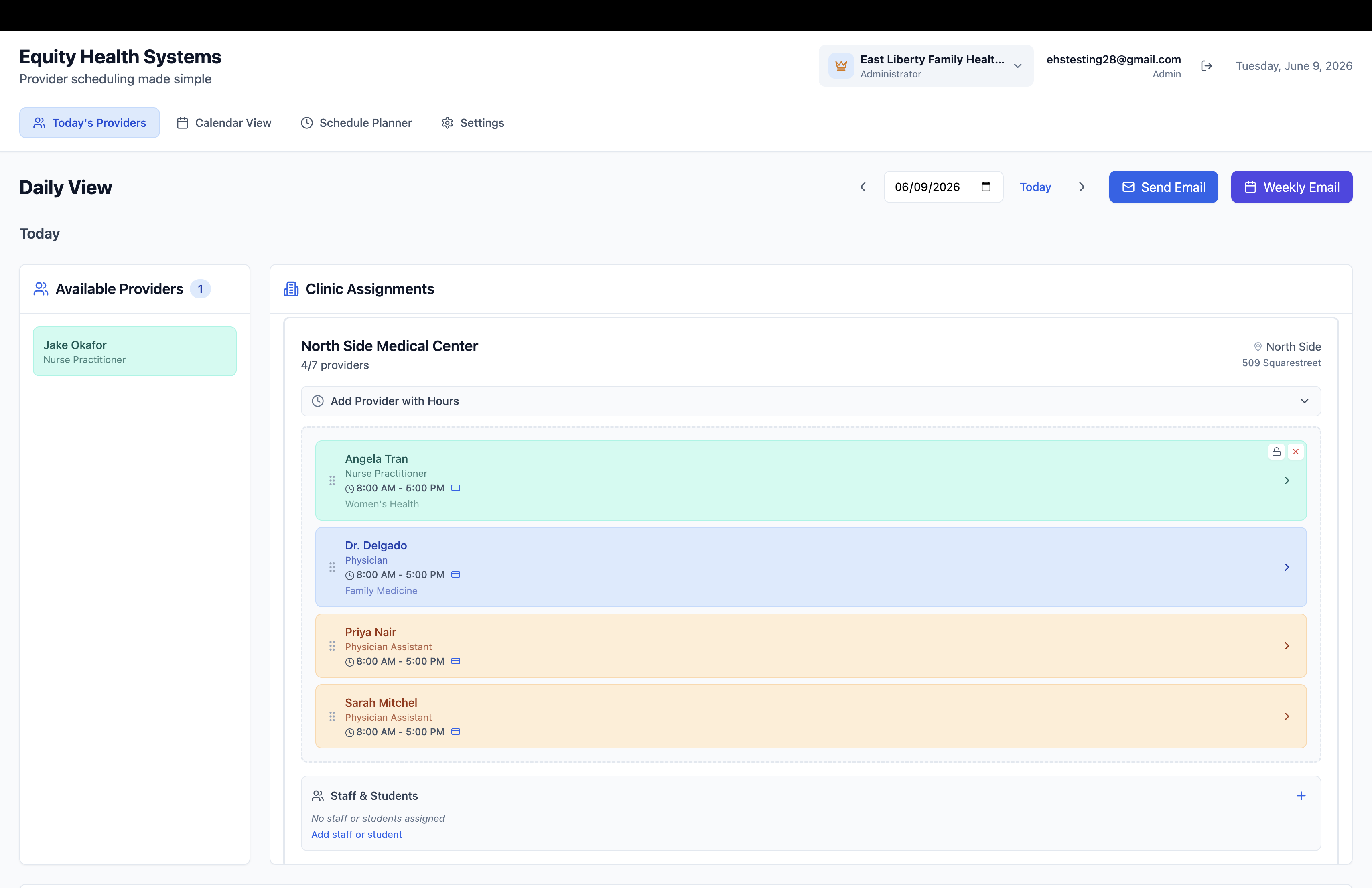Viewport: 1372px width, 888px height.
Task: Click the 509 Squarestreet address
Action: coord(1281,363)
